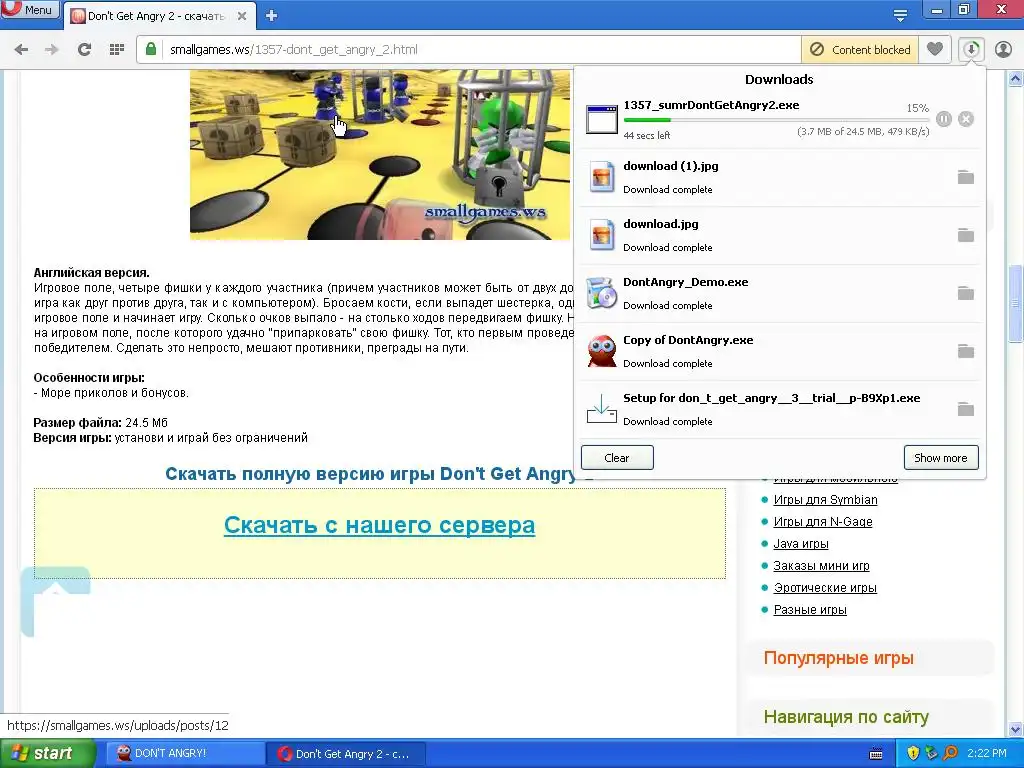
Task: Cancel the 1357_sumrDontGetAngry2.exe download
Action: 966,119
